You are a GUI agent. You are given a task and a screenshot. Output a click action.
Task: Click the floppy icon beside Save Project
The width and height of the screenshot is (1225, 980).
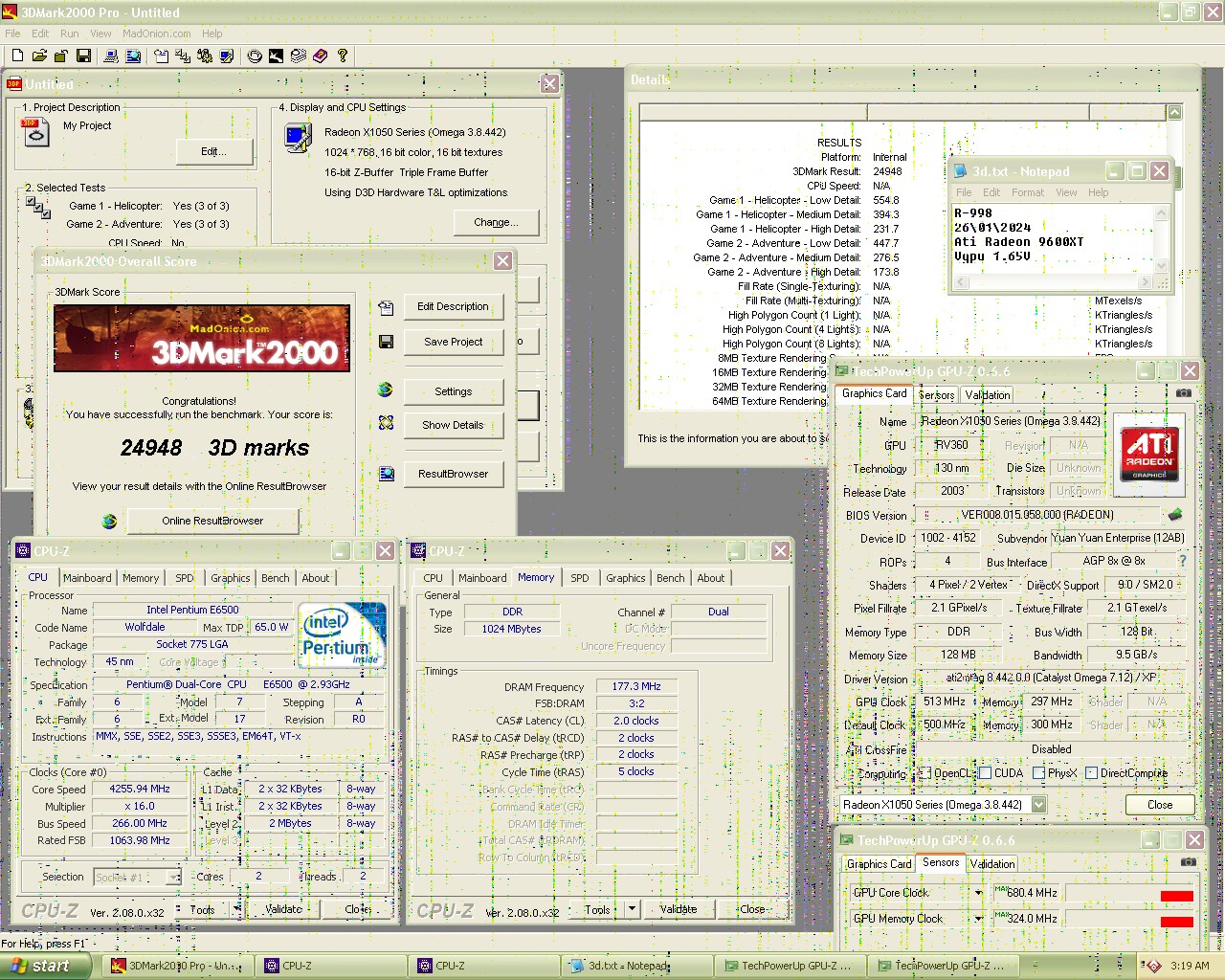pos(386,342)
